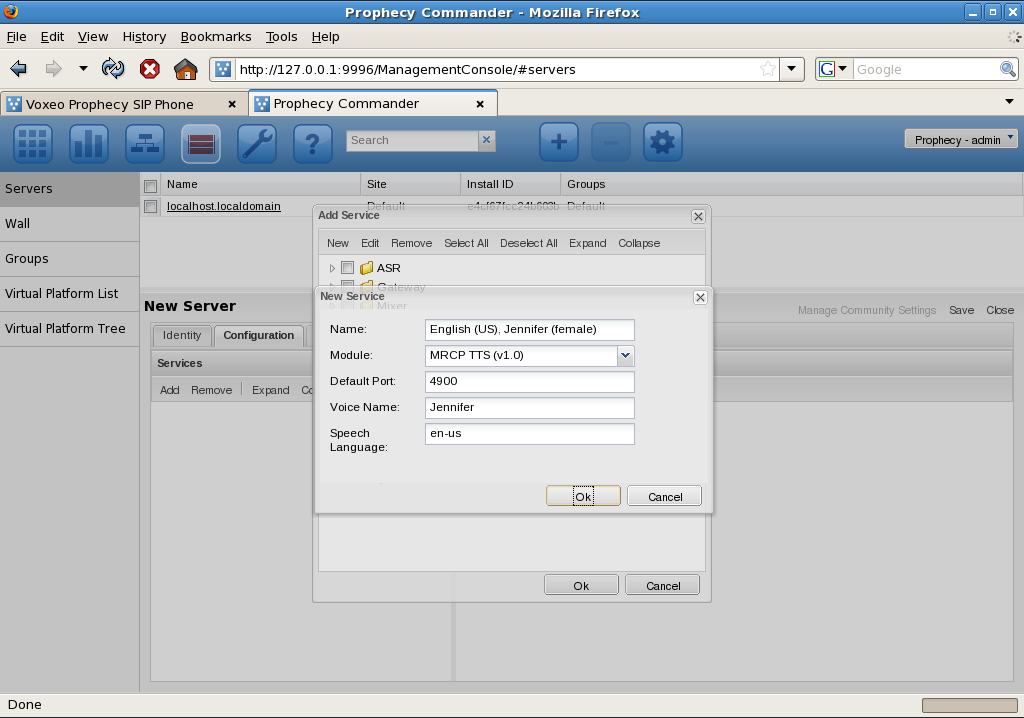The width and height of the screenshot is (1024, 718).
Task: Click the ASR folder icon
Action: (366, 268)
